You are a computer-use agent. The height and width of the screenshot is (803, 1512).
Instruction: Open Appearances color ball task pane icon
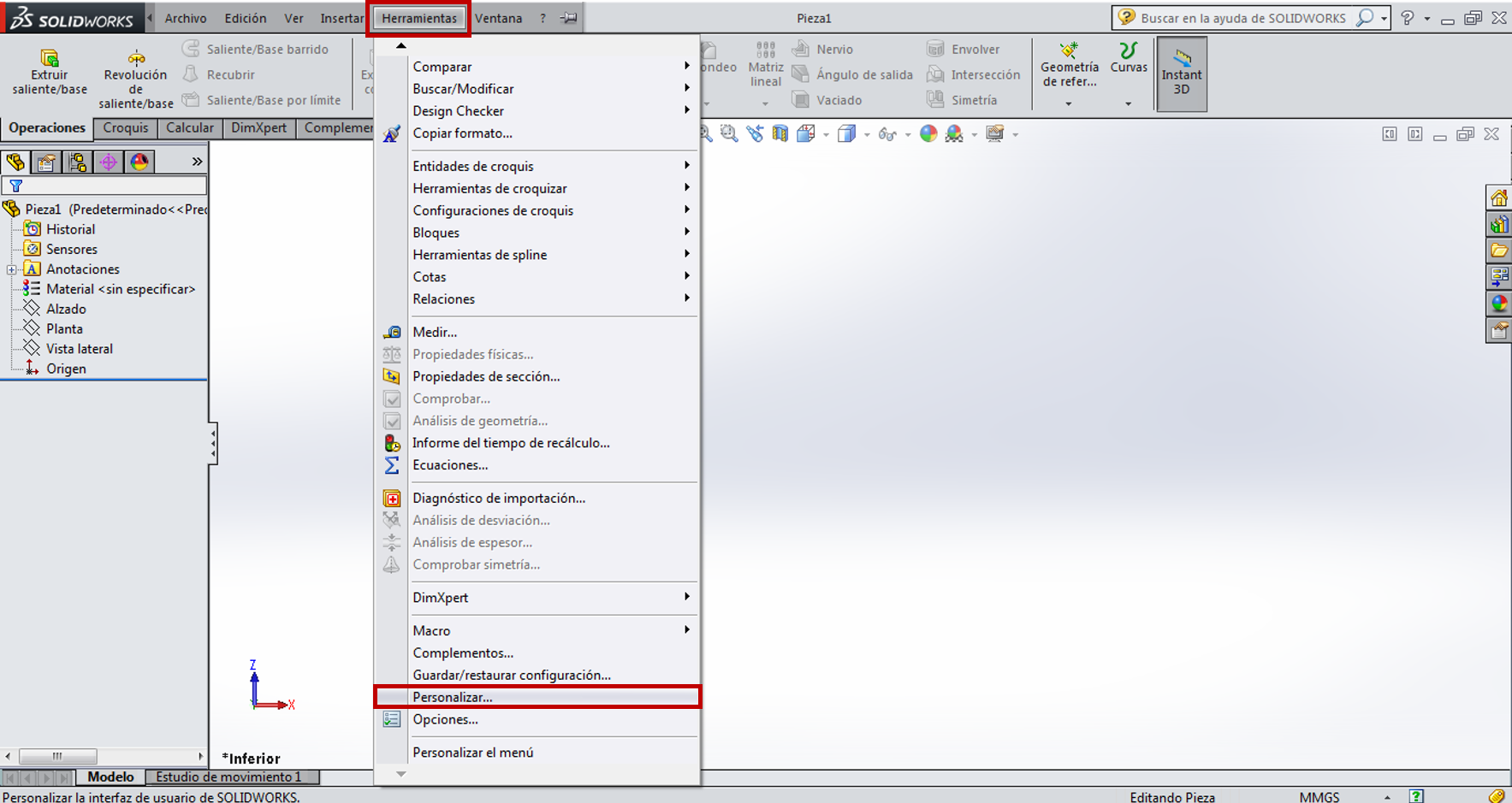[1499, 304]
